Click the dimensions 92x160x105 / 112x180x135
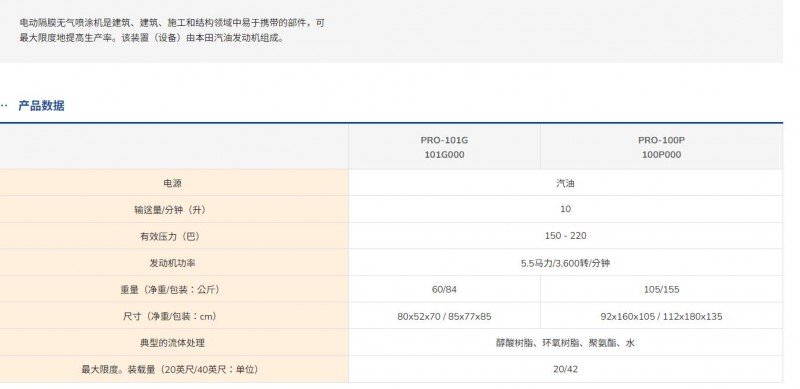800x389 pixels. tap(661, 317)
